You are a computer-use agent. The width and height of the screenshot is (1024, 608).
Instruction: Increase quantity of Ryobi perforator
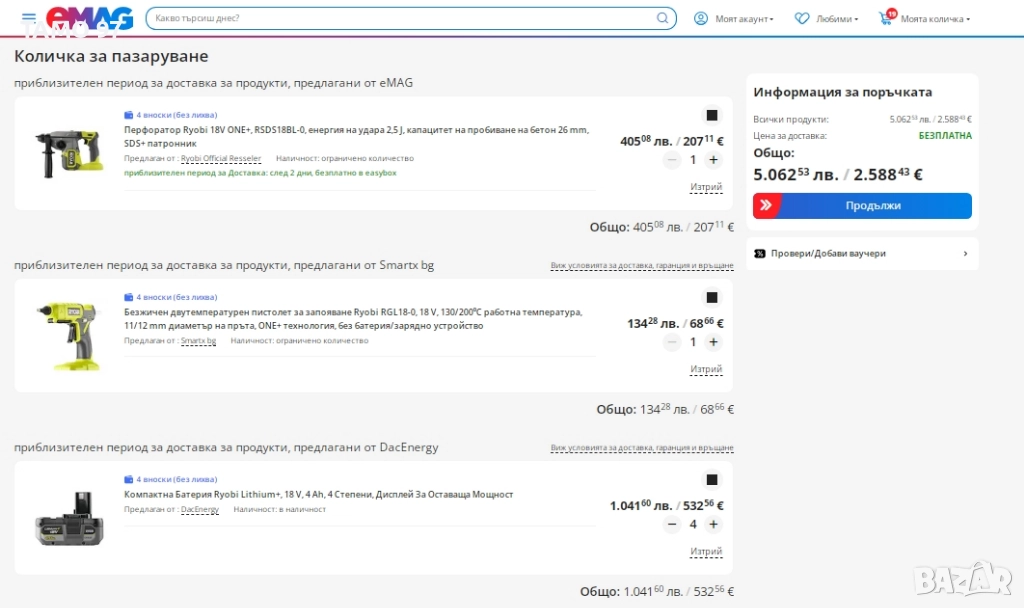(713, 160)
